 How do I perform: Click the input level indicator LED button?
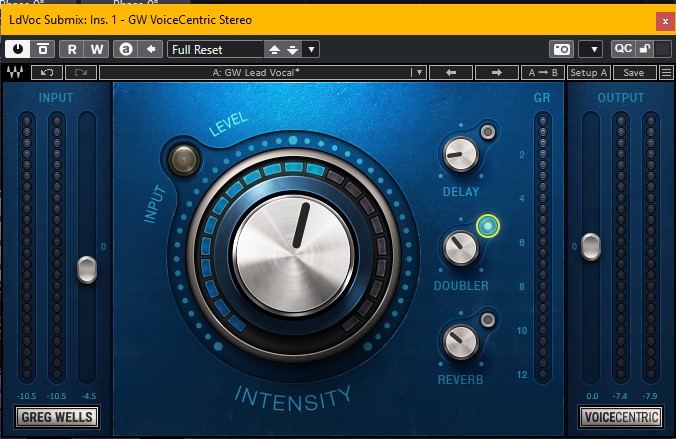184,160
